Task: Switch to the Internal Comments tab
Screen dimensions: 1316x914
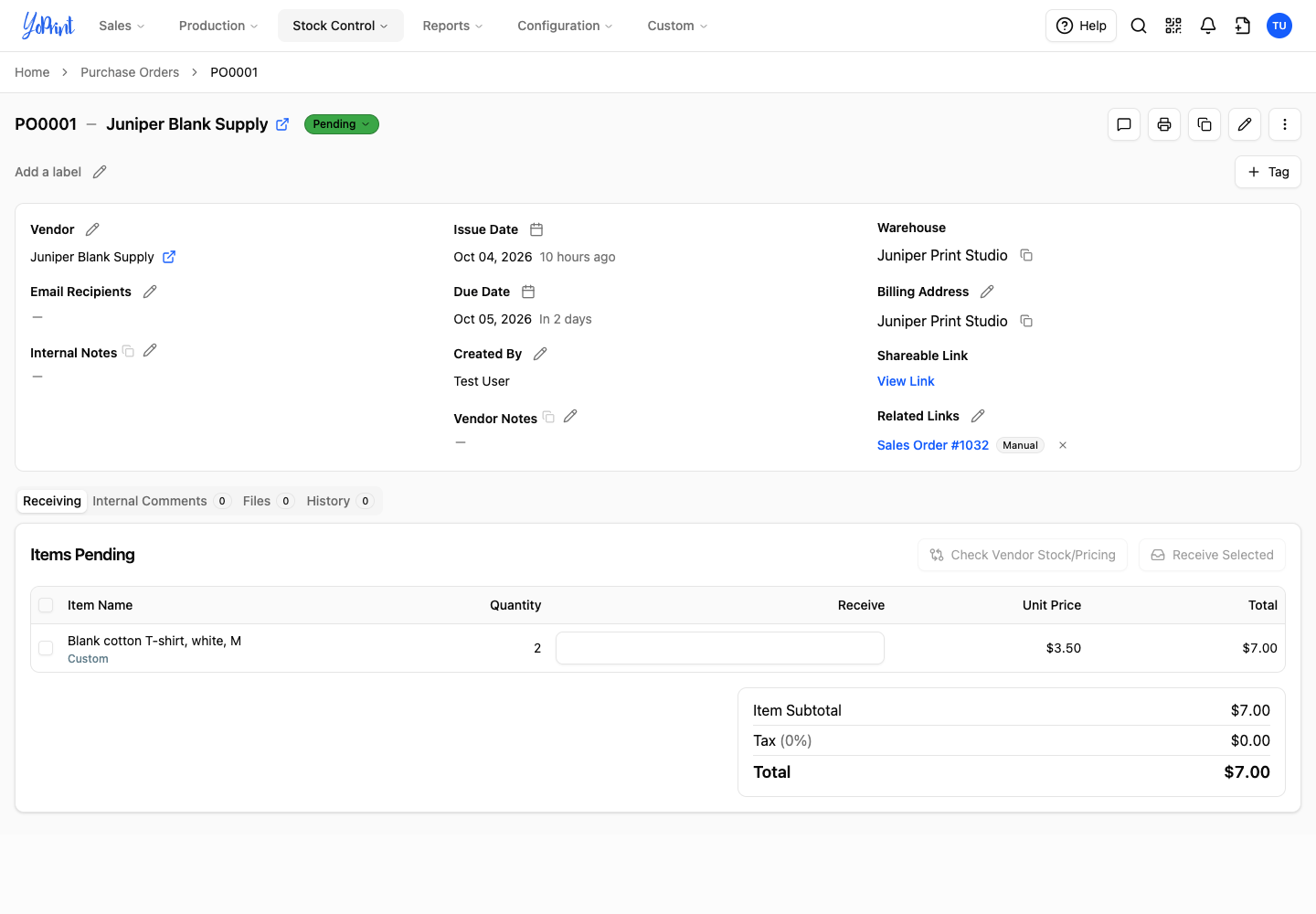Action: pyautogui.click(x=161, y=501)
